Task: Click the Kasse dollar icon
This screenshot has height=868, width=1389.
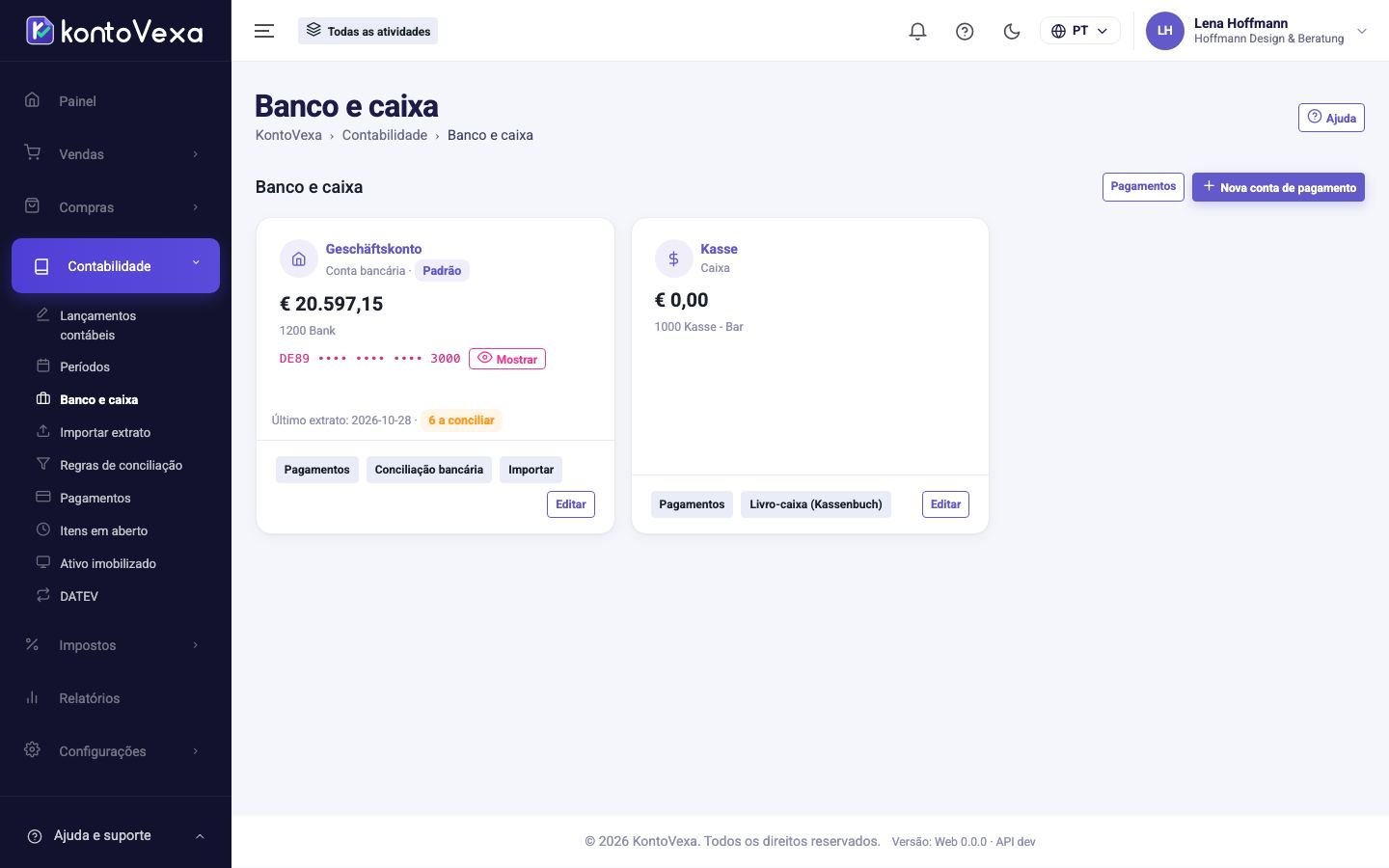Action: pyautogui.click(x=673, y=258)
